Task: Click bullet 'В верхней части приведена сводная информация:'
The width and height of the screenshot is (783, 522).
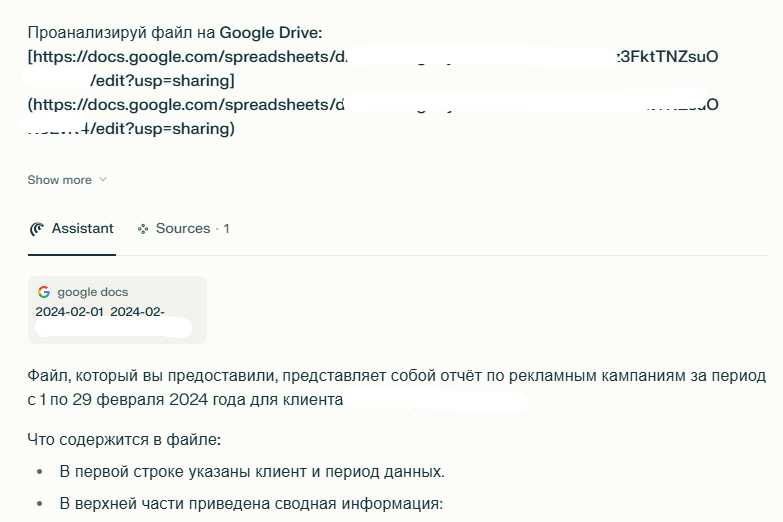Action: pos(251,504)
